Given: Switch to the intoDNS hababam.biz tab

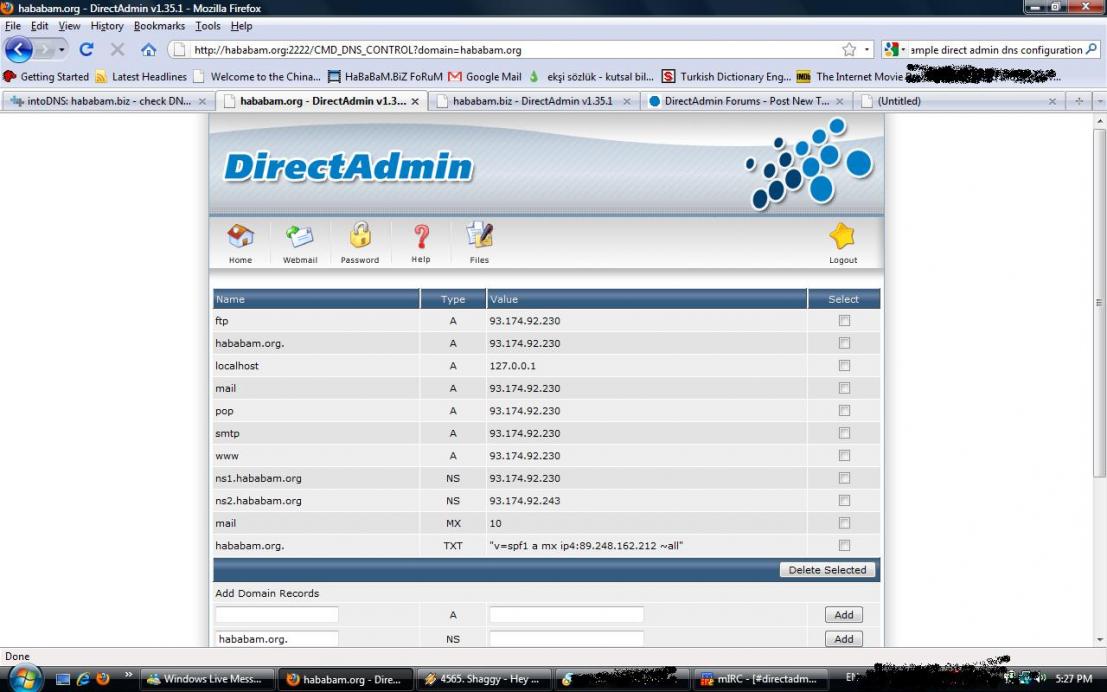Looking at the screenshot, I should [108, 101].
